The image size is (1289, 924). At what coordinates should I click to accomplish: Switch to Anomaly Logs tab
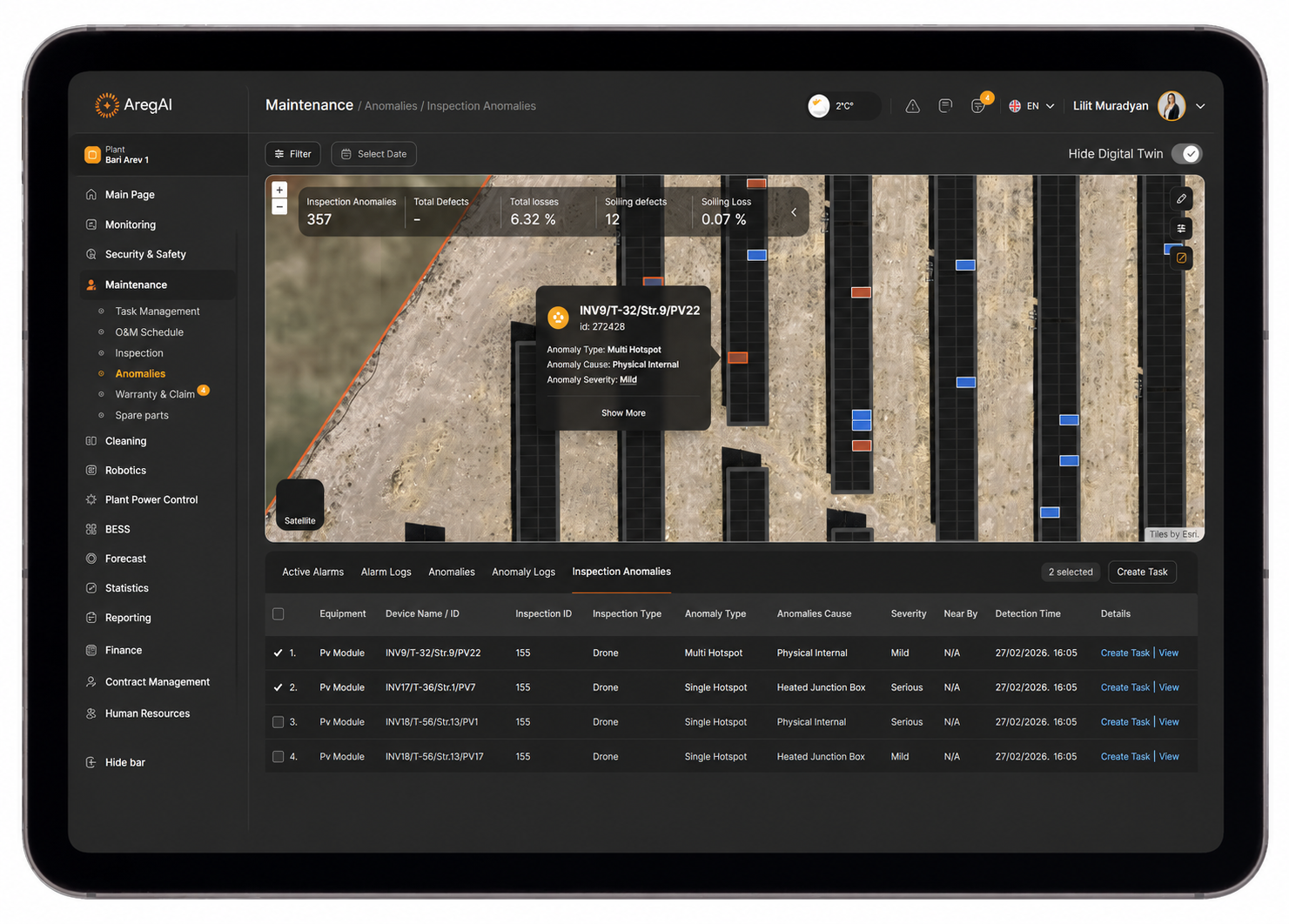click(523, 572)
